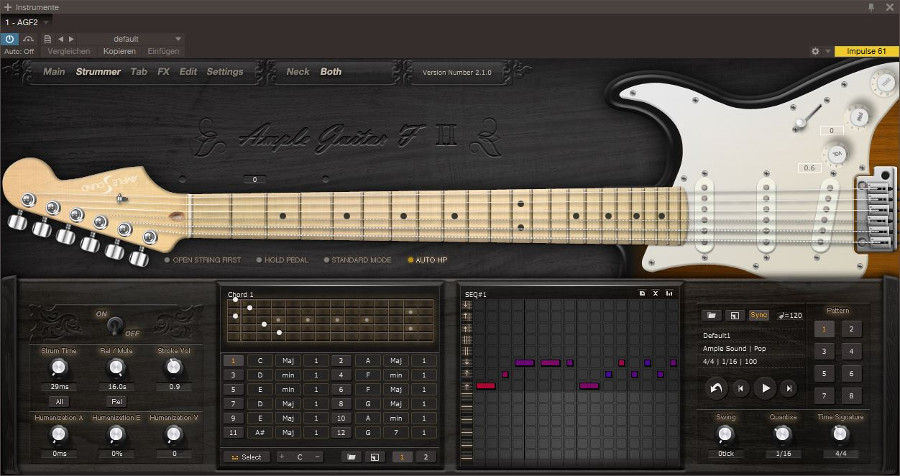Switch to chord bank 2
The image size is (900, 476).
425,457
